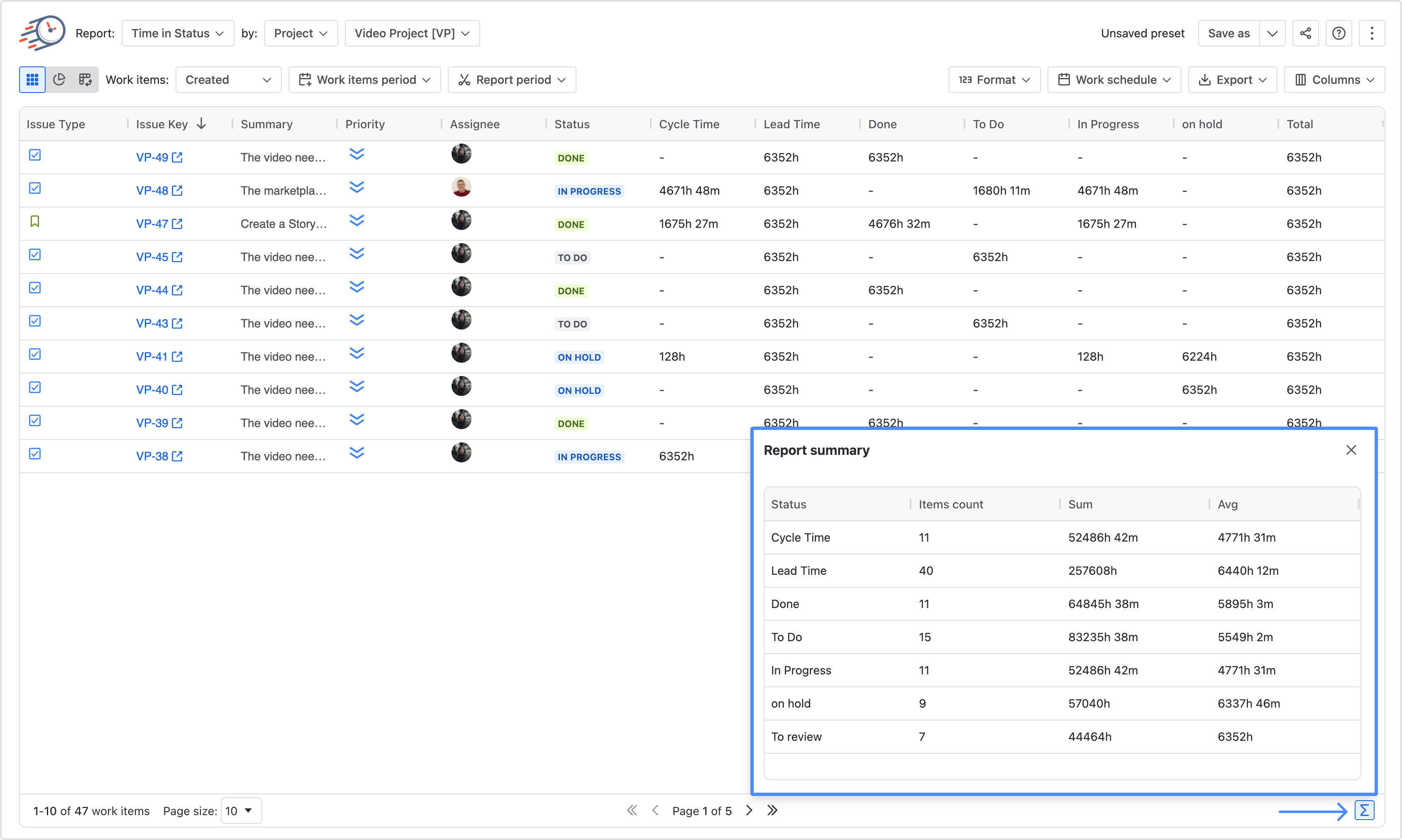Image resolution: width=1402 pixels, height=840 pixels.
Task: Close the Report summary panel
Action: [1351, 450]
